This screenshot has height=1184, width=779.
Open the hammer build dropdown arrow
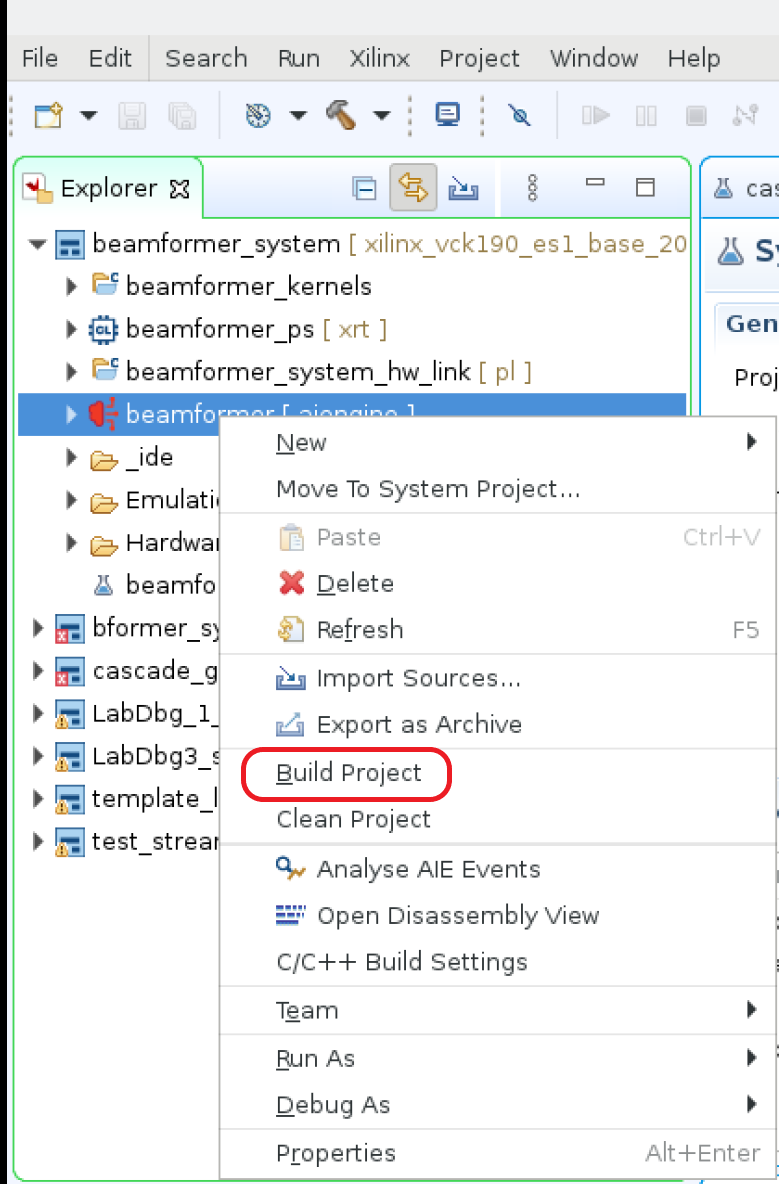pyautogui.click(x=381, y=115)
